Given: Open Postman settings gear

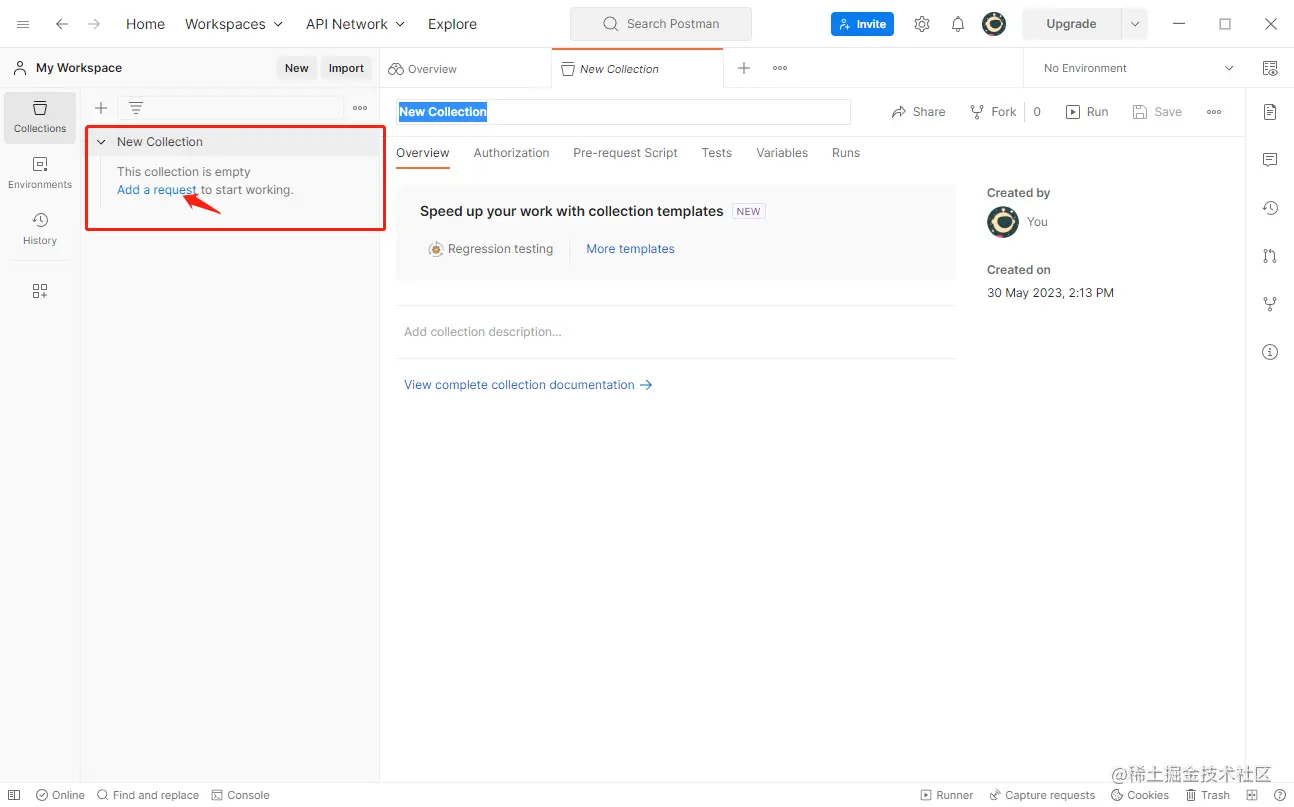Looking at the screenshot, I should click(922, 24).
